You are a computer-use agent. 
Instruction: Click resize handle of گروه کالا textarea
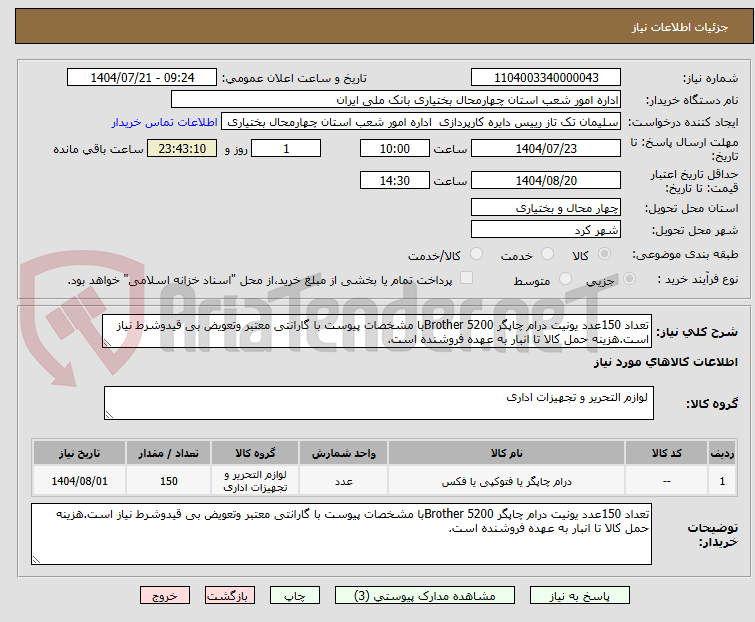click(x=109, y=415)
